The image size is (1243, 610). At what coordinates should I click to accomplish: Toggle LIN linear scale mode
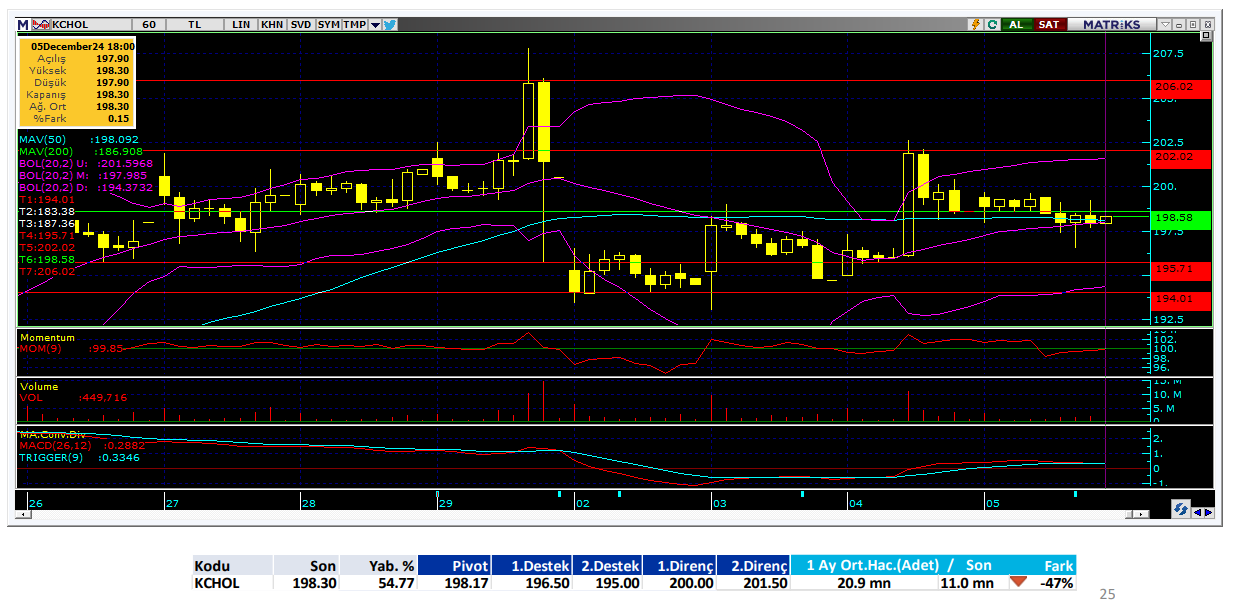241,24
